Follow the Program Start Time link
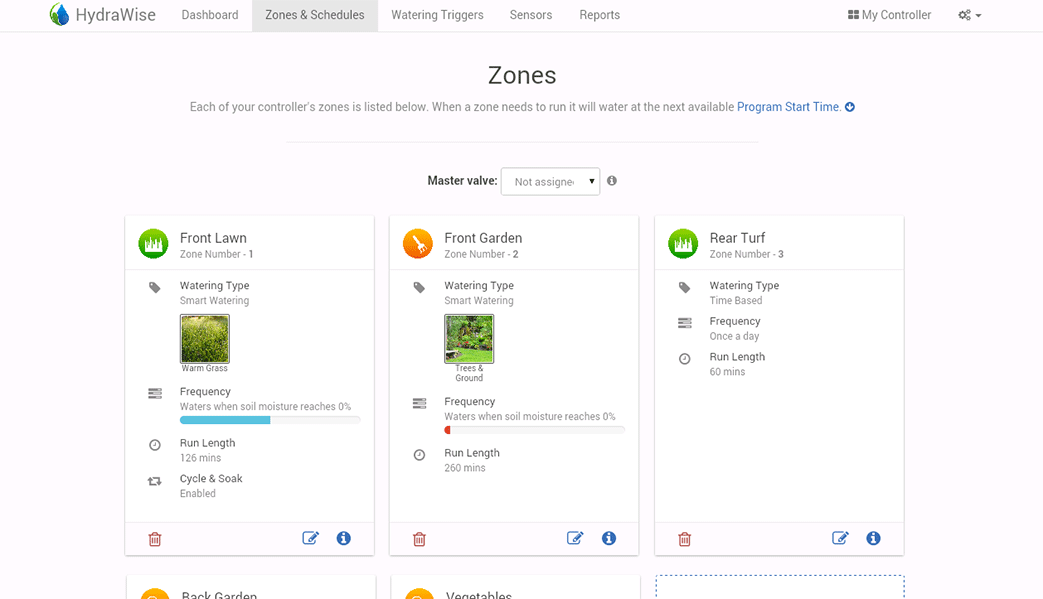 click(x=788, y=107)
